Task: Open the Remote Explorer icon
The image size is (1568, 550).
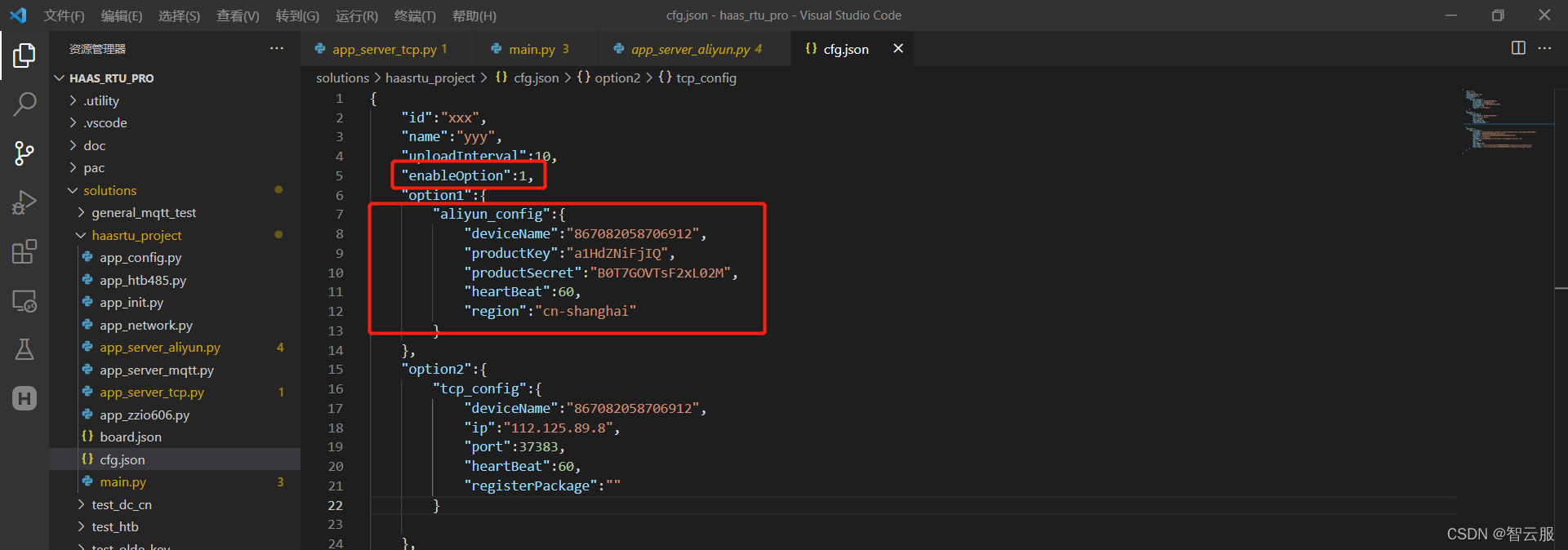Action: pos(24,301)
